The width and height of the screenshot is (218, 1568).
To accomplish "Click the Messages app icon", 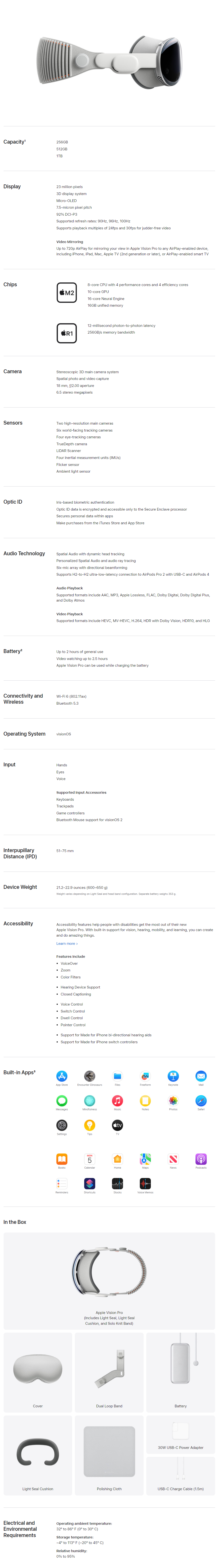I will point(62,1100).
